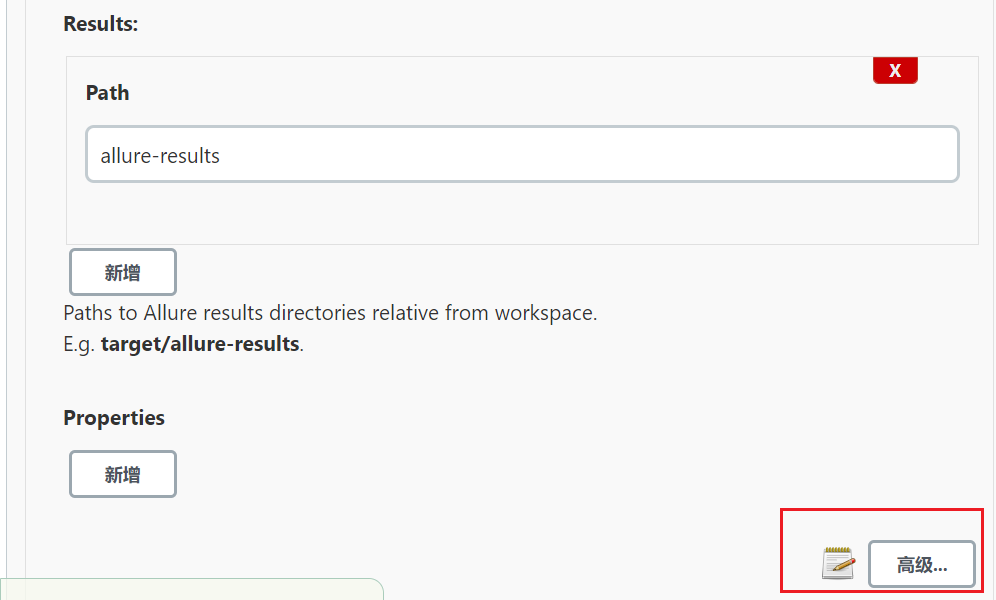Click the "Paths to Allure results directories" description

click(x=330, y=313)
